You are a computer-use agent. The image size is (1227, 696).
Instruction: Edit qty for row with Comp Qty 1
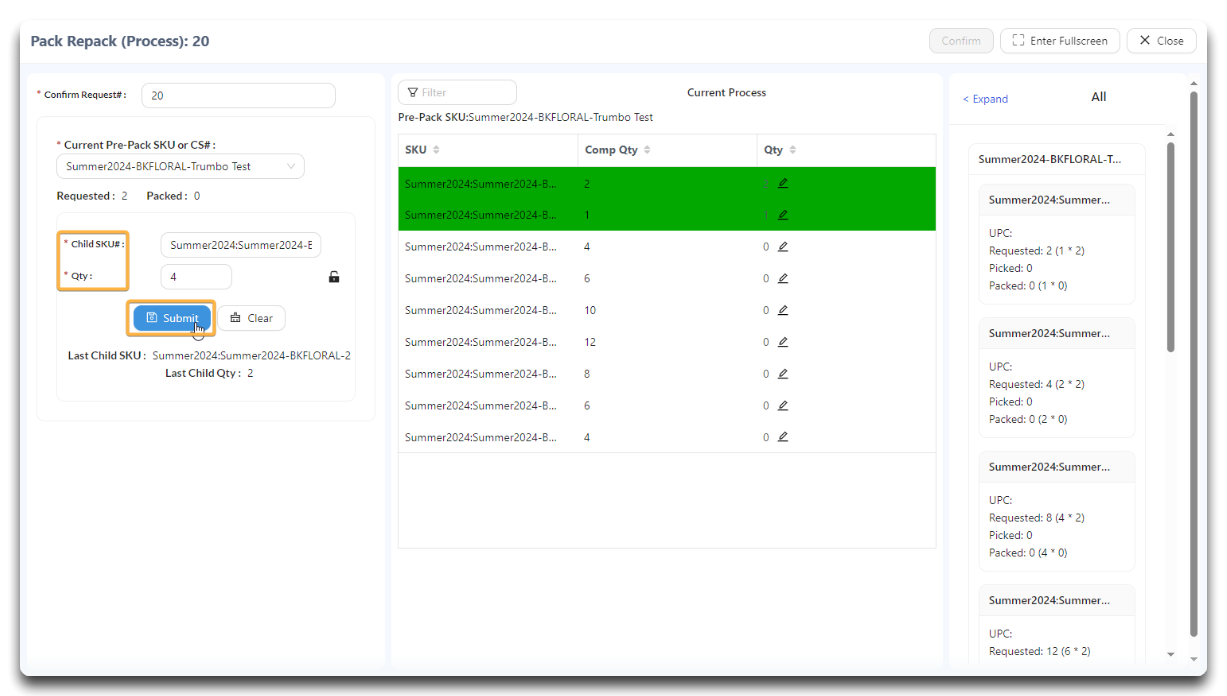coord(783,214)
